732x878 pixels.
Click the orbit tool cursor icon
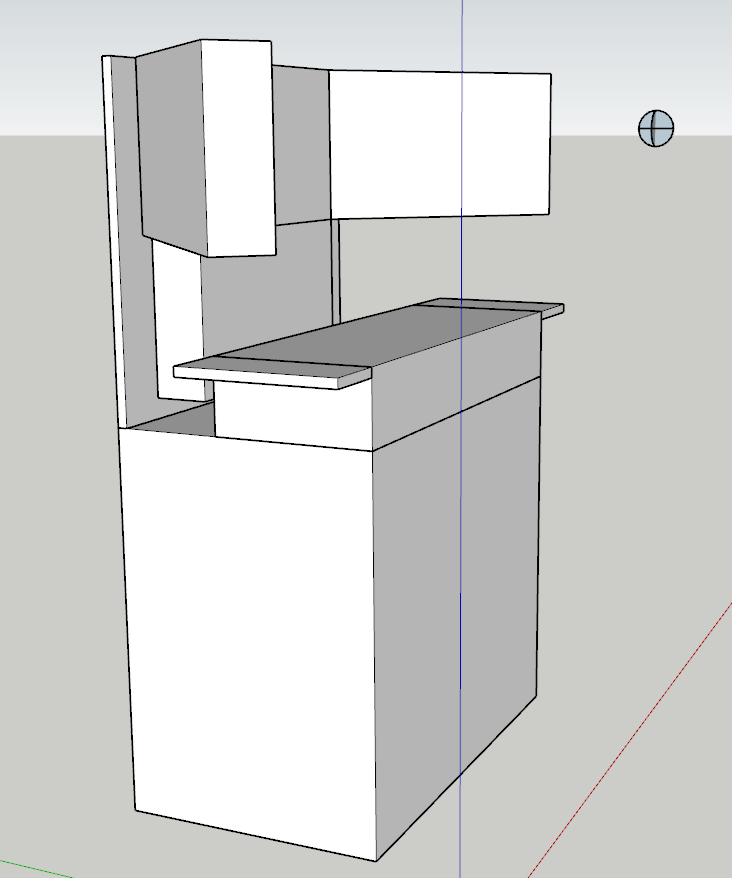pyautogui.click(x=656, y=128)
